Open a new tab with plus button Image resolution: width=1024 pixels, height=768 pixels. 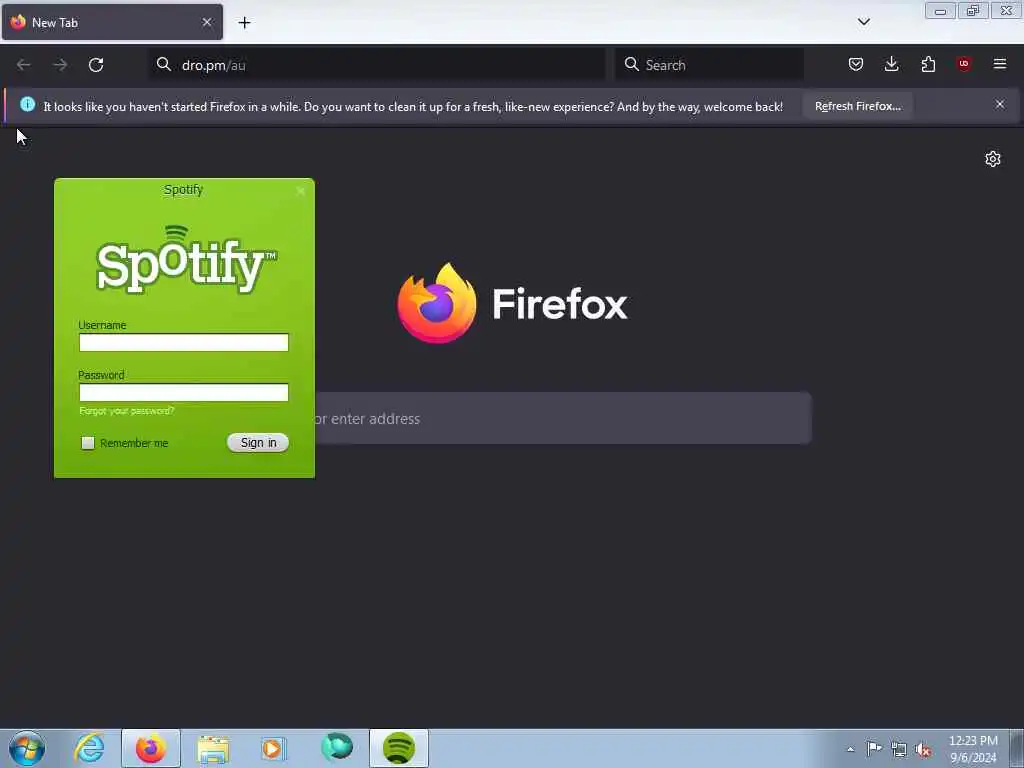point(244,23)
